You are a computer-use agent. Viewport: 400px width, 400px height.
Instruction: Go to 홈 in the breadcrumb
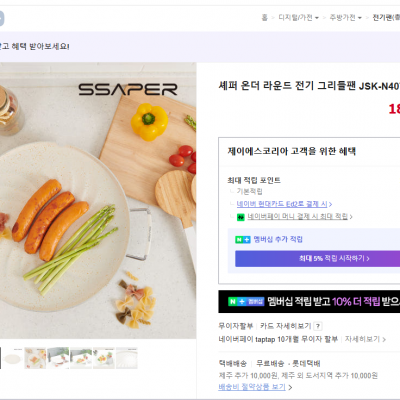[265, 18]
